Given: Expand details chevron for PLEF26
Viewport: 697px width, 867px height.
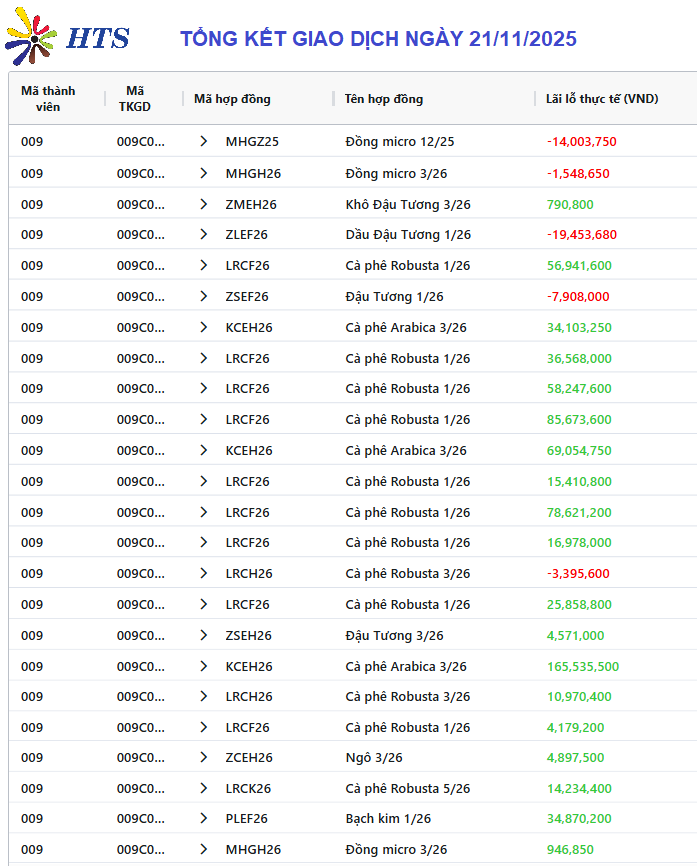Looking at the screenshot, I should click(x=204, y=819).
